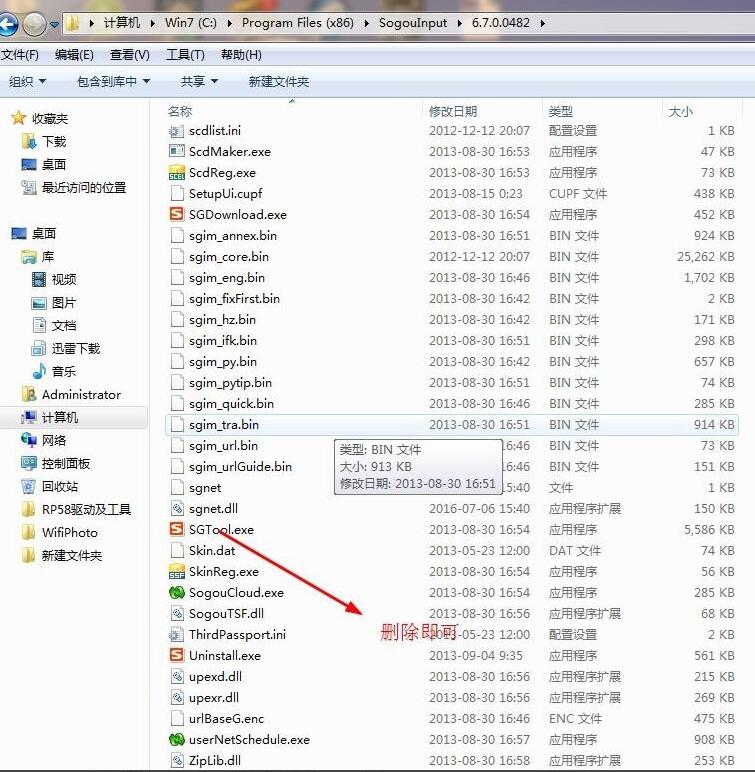This screenshot has width=755, height=772.
Task: Open the 共享 dropdown menu
Action: 199,81
